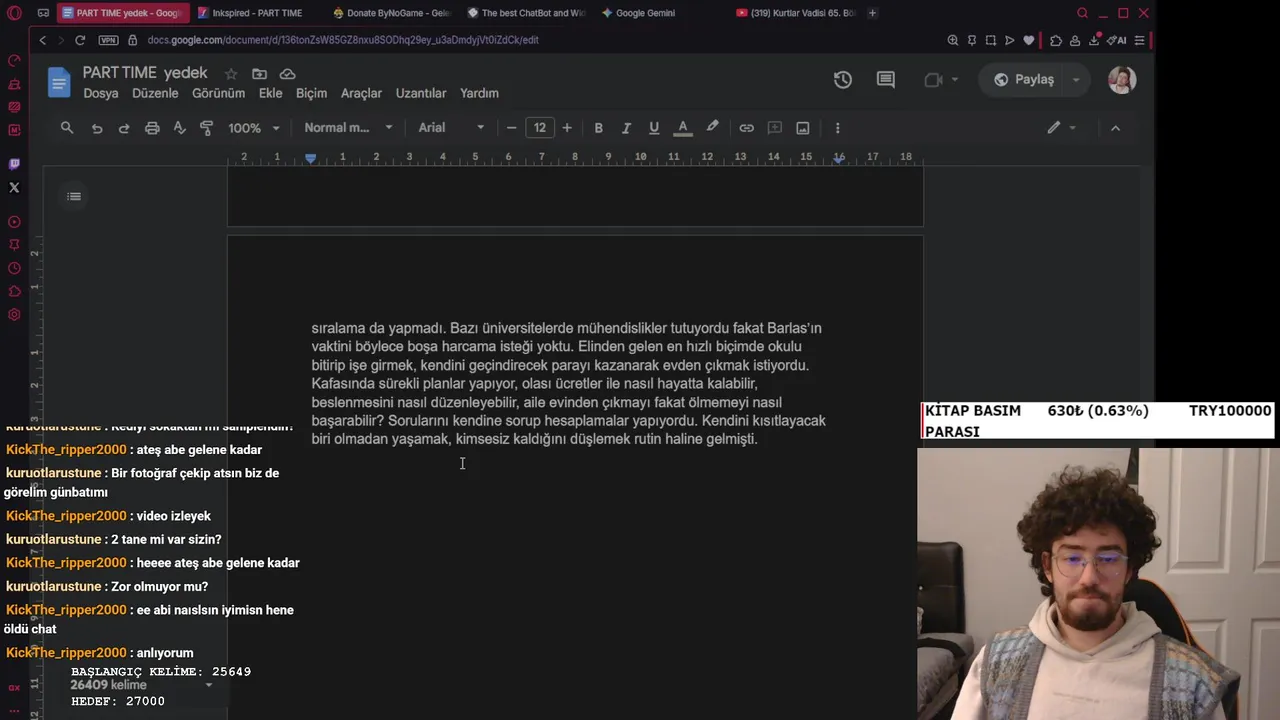1280x720 pixels.
Task: Switch to the best ChatBot tab
Action: point(525,13)
